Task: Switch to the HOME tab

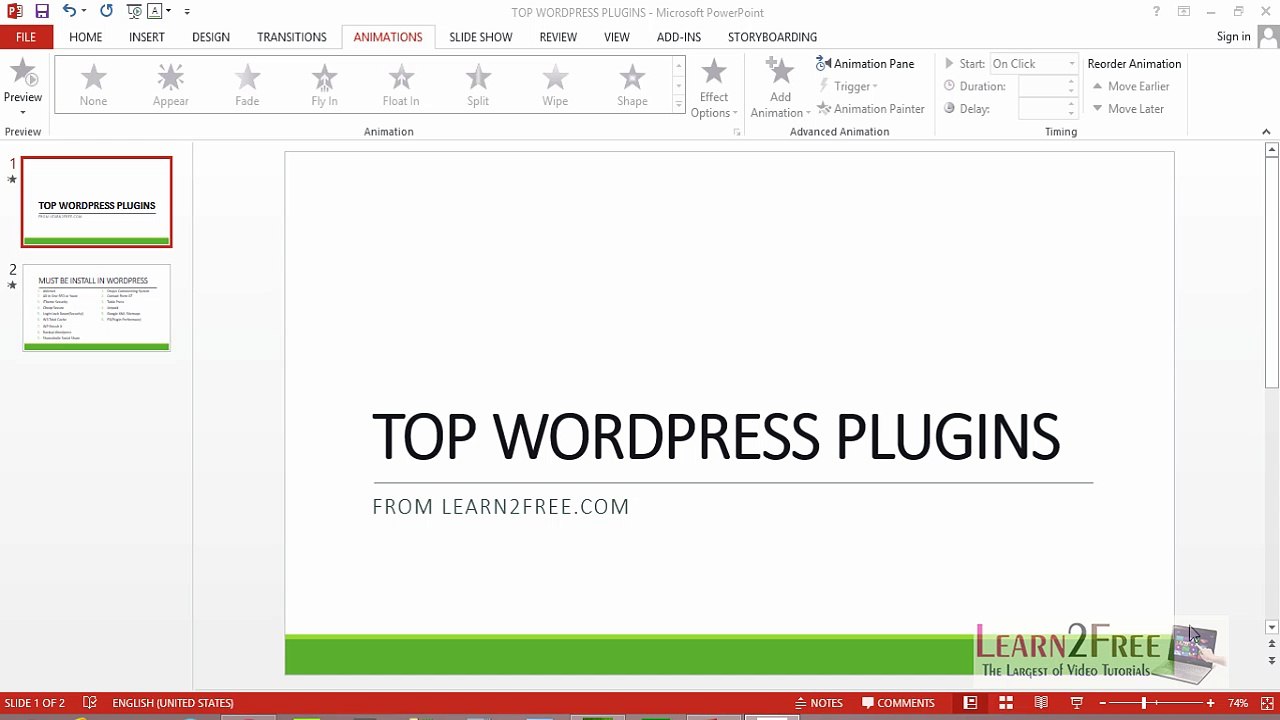Action: (86, 37)
